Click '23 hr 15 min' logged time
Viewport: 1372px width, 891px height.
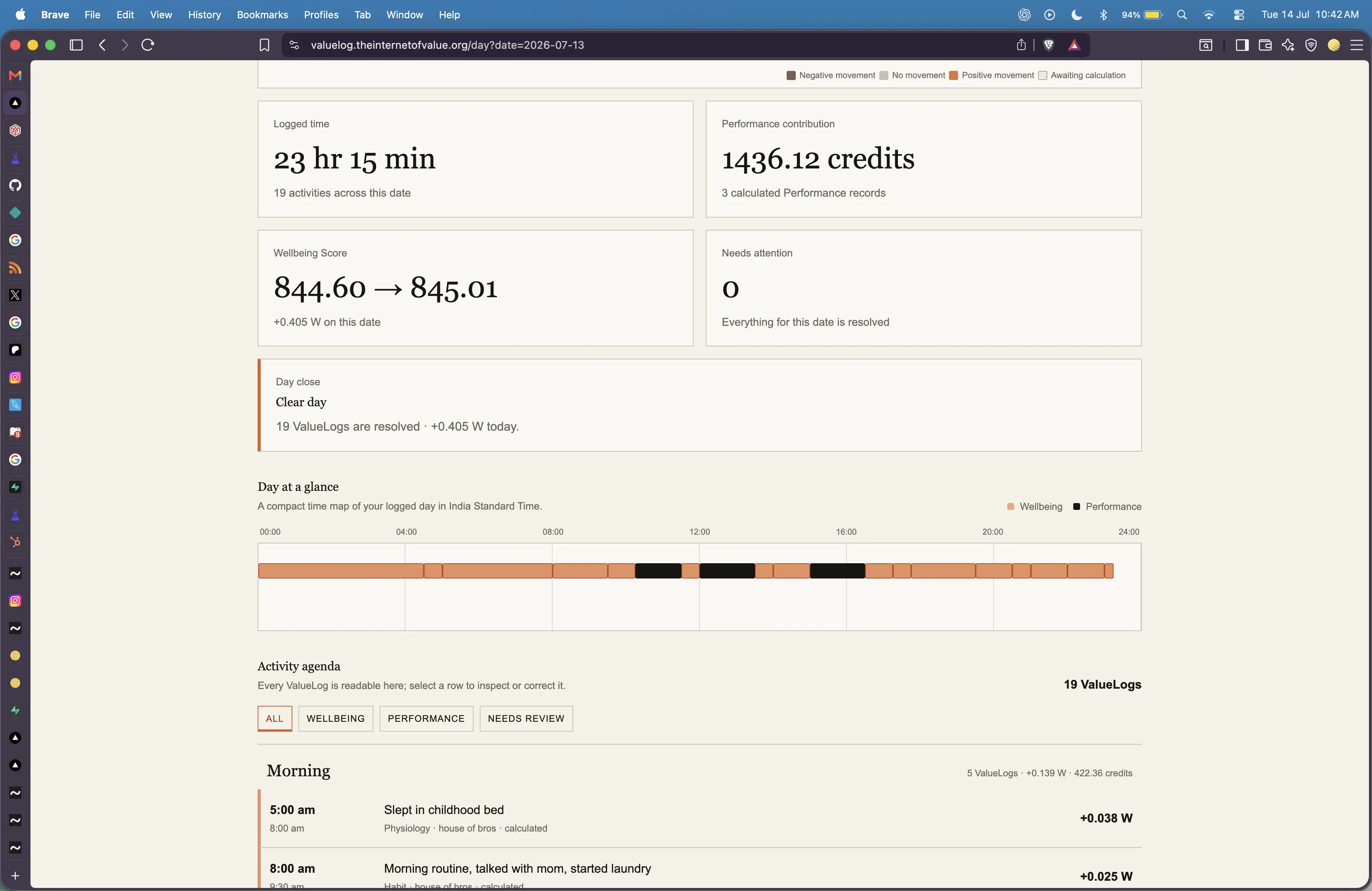click(354, 159)
